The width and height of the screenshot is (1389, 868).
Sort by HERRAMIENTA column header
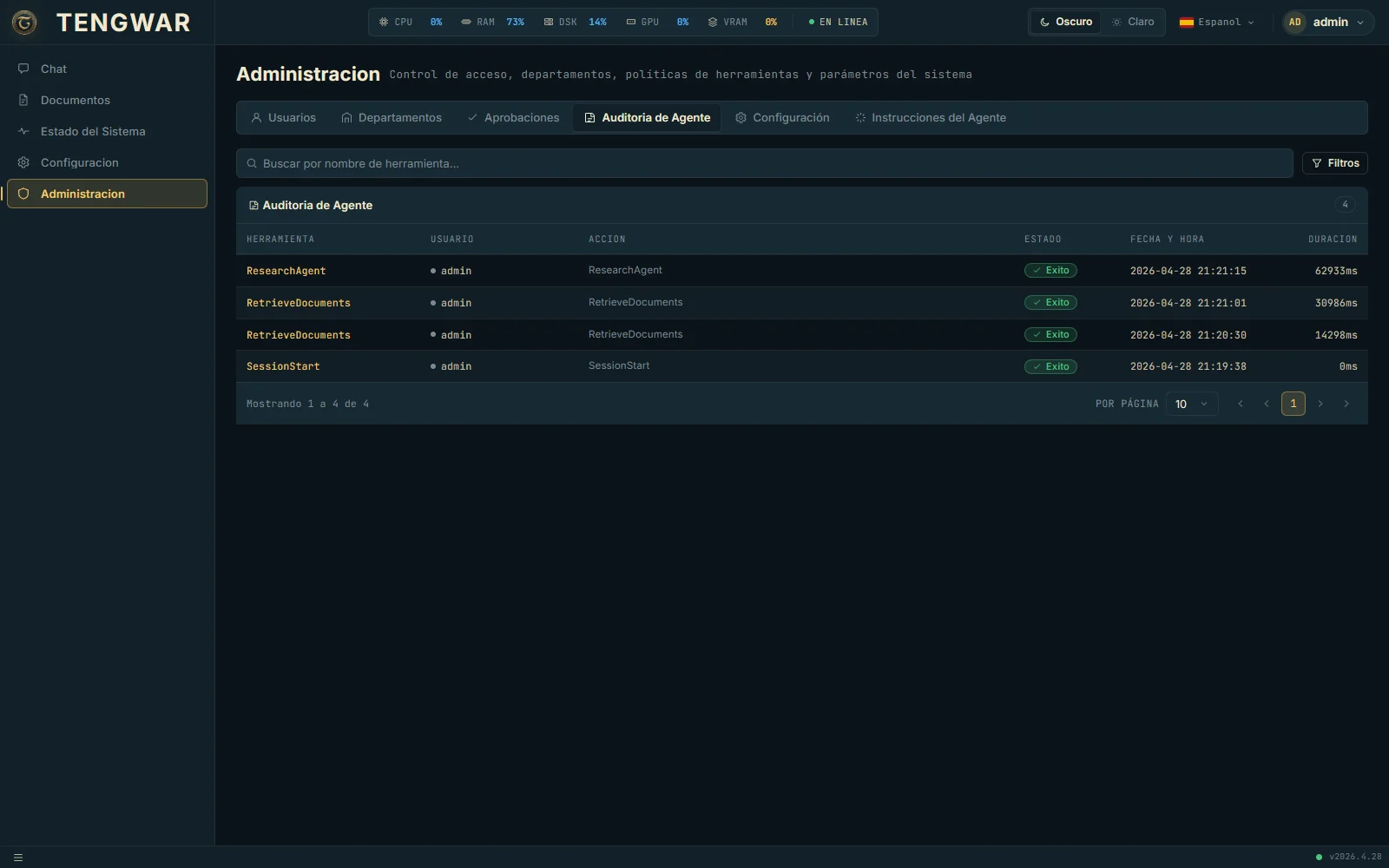(x=280, y=239)
